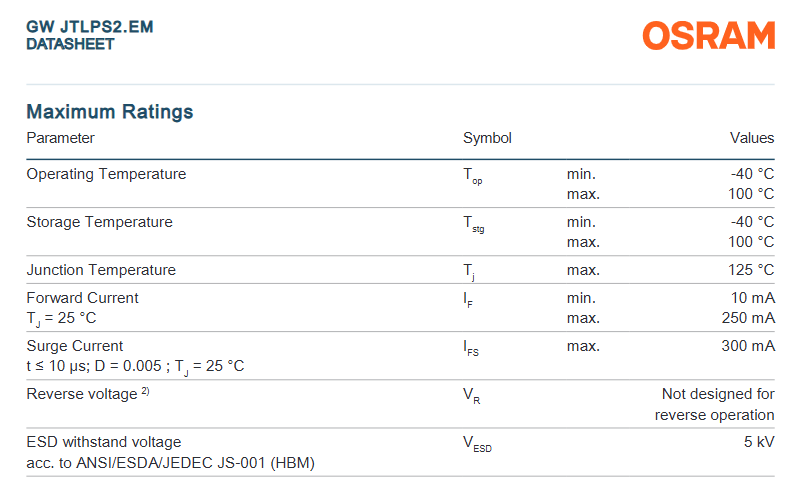Click the Parameter column header
The height and width of the screenshot is (503, 805).
(x=61, y=138)
